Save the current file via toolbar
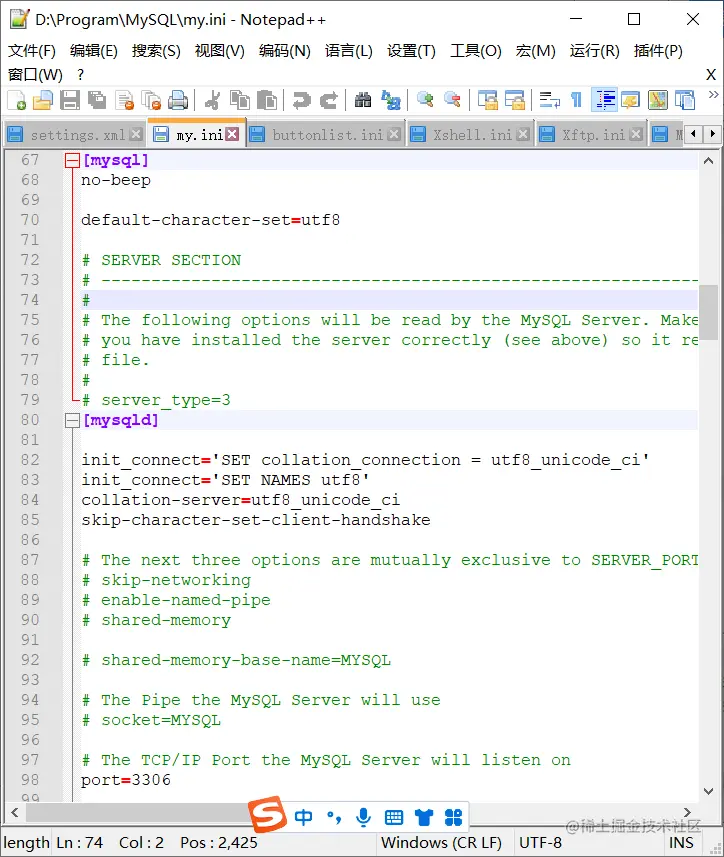 pos(70,101)
